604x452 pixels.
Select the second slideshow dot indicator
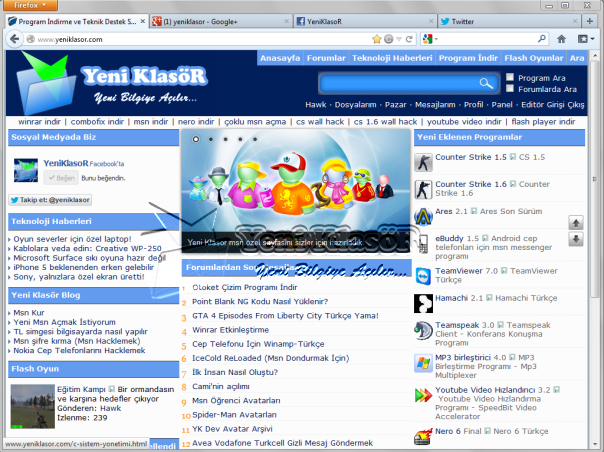pyautogui.click(x=210, y=139)
